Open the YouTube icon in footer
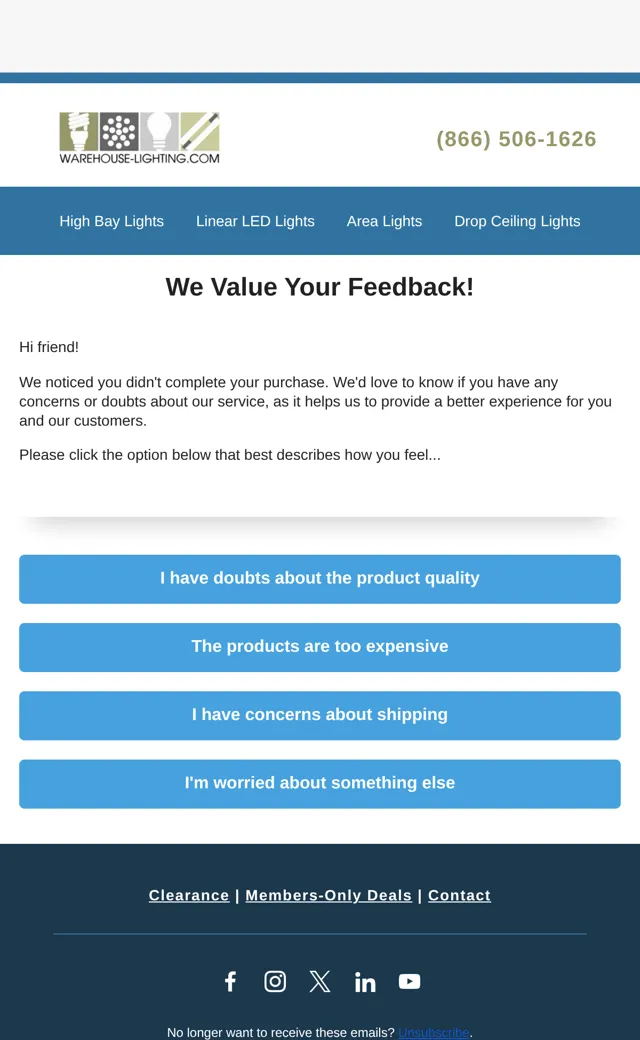 pyautogui.click(x=409, y=981)
